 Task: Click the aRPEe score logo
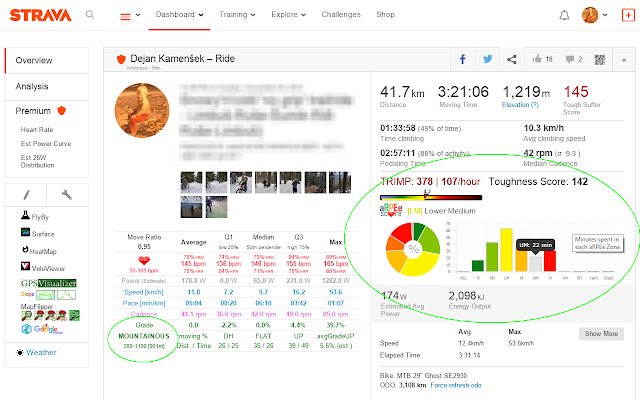[x=391, y=211]
